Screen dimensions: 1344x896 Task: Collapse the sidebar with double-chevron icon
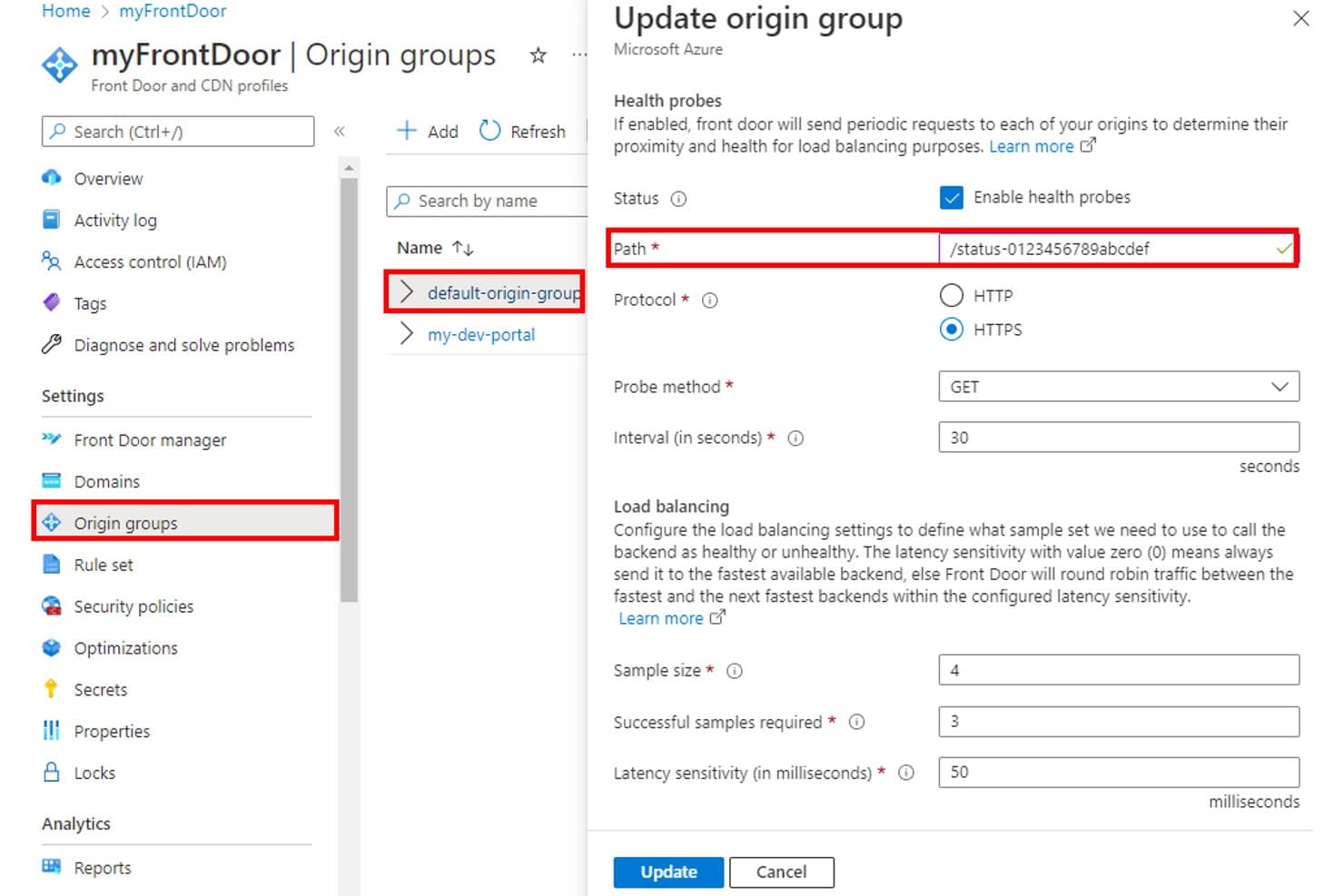(x=340, y=132)
